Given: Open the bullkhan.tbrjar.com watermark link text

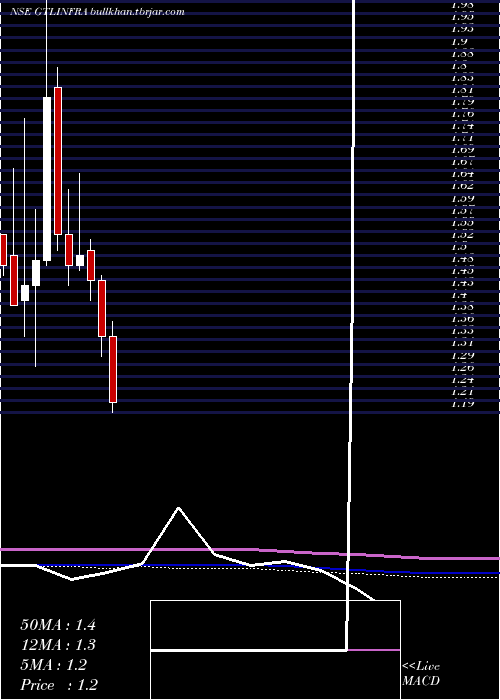Looking at the screenshot, I should pos(138,12).
